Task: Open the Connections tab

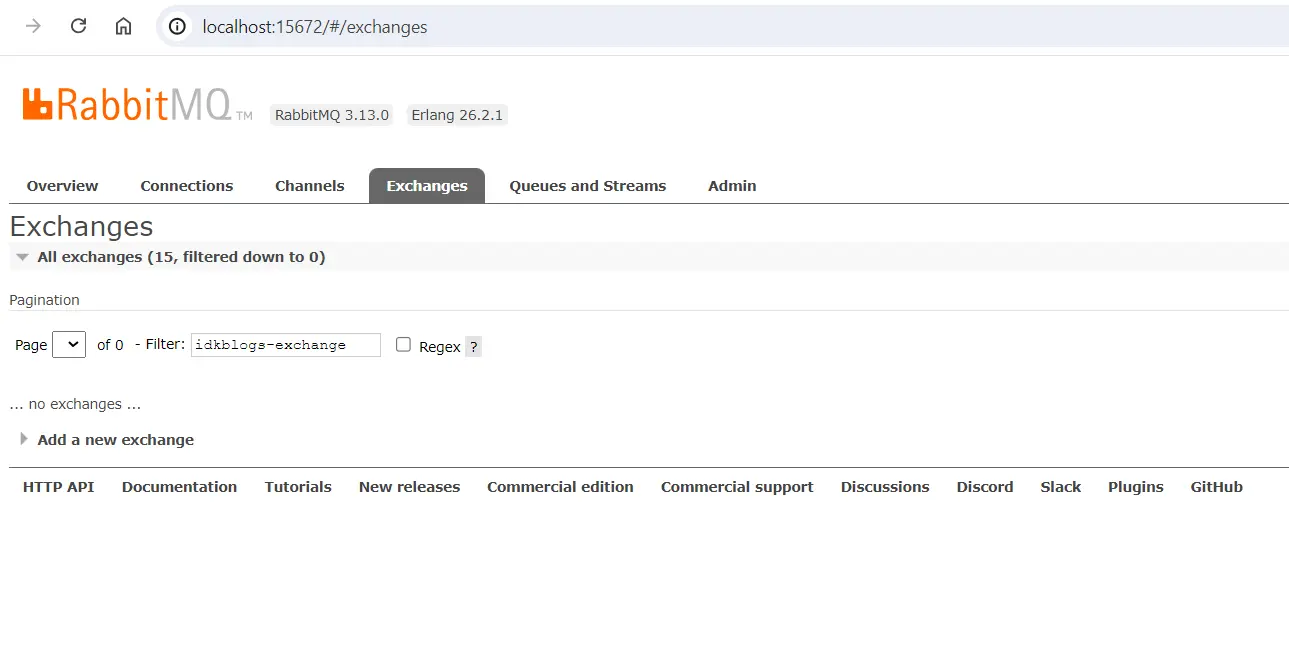Action: tap(187, 186)
